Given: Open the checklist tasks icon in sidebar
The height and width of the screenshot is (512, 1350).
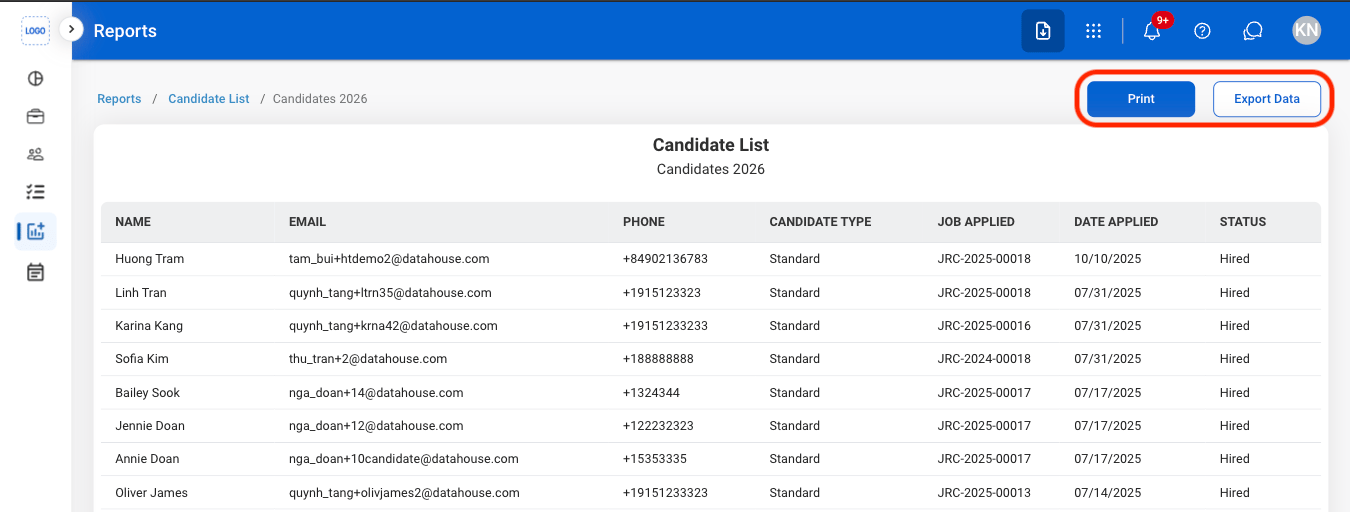Looking at the screenshot, I should (x=35, y=191).
